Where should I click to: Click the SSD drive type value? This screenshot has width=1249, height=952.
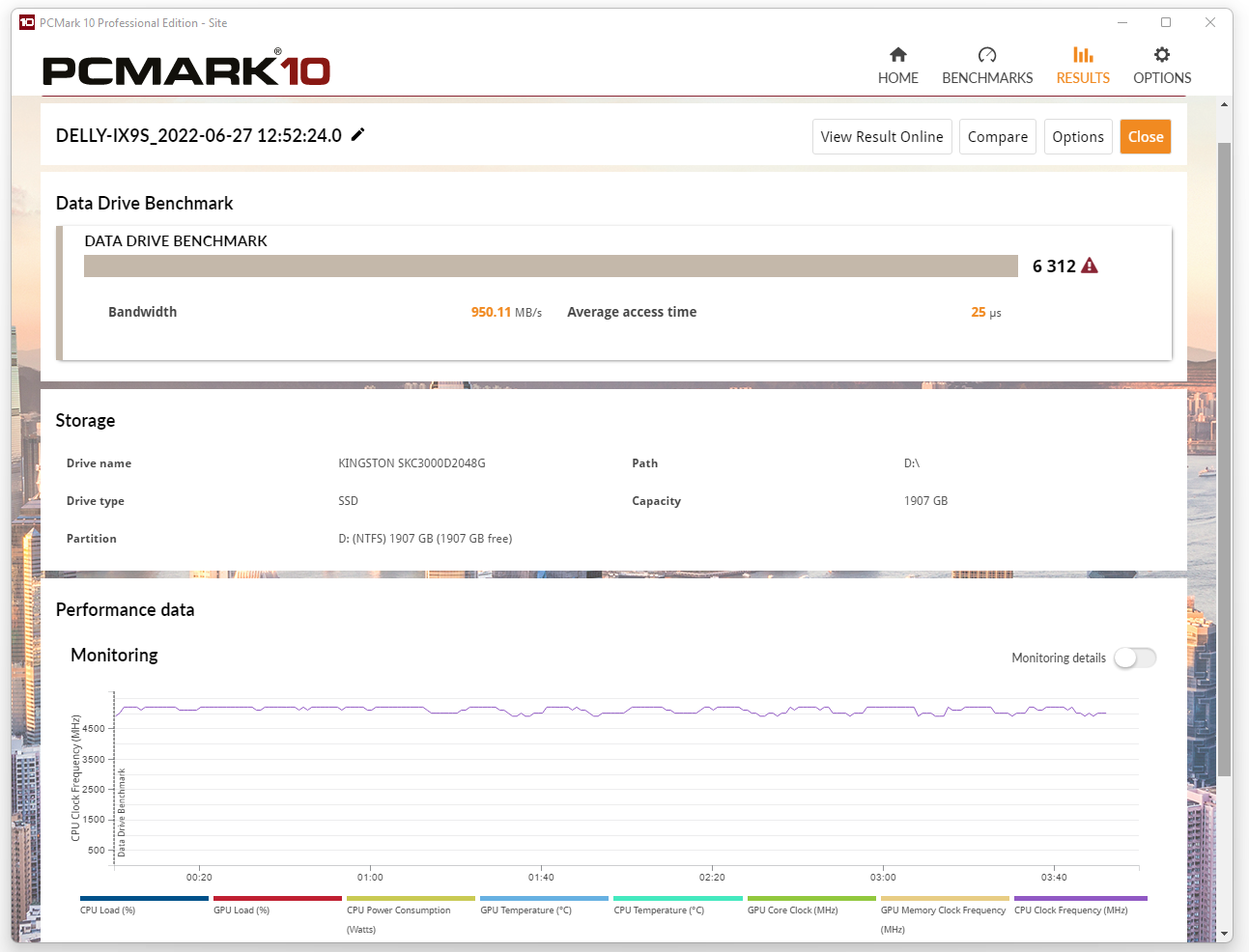point(348,501)
